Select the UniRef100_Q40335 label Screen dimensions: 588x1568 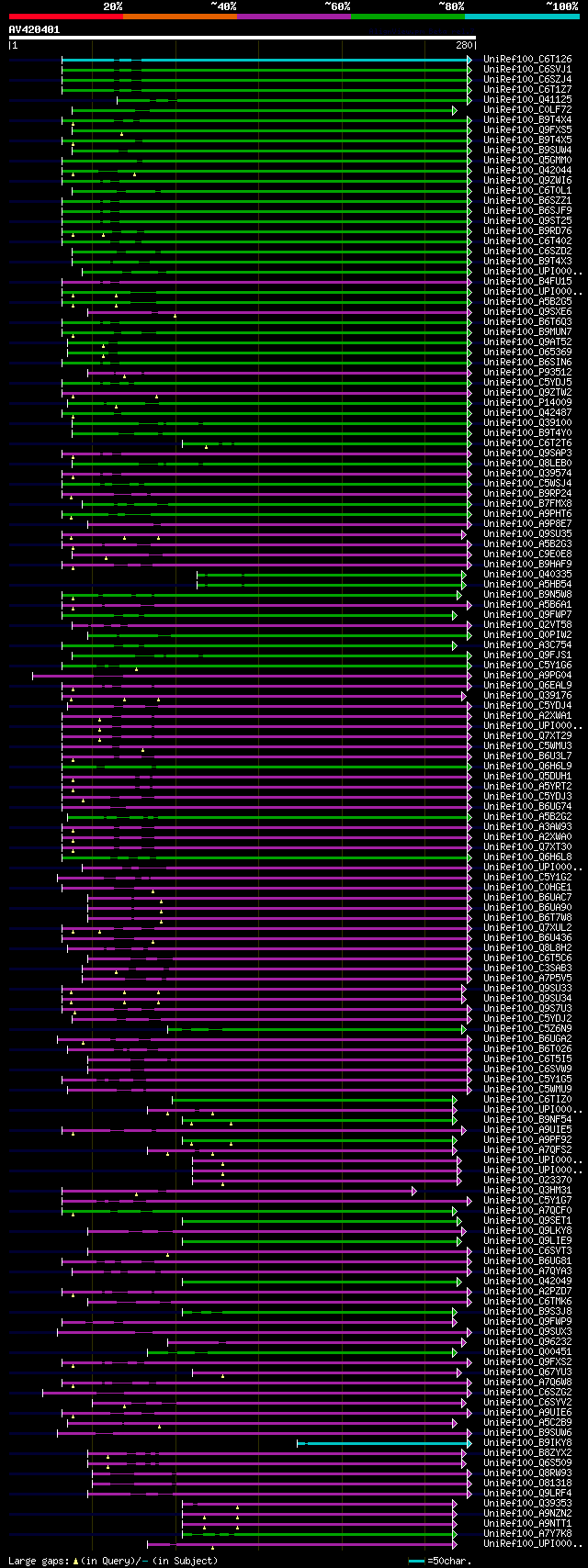point(527,575)
